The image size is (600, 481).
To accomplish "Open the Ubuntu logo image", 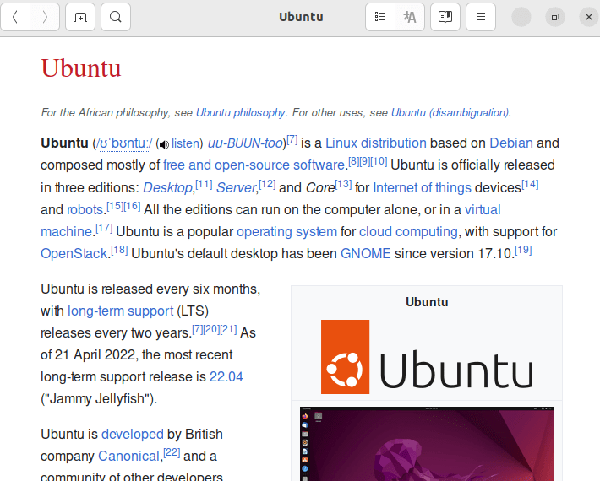I will [427, 357].
